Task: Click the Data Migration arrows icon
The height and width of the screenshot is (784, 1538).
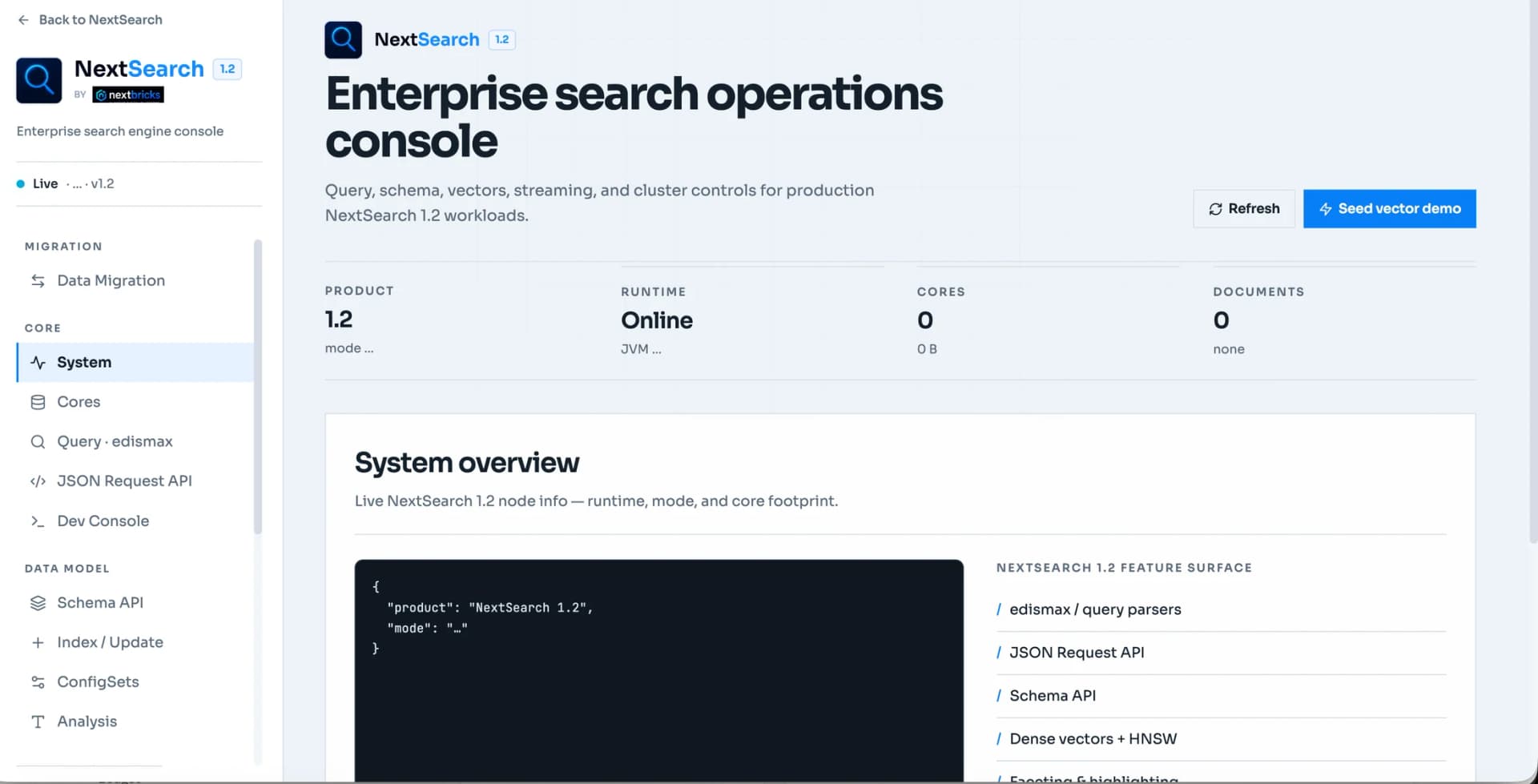Action: [x=38, y=281]
